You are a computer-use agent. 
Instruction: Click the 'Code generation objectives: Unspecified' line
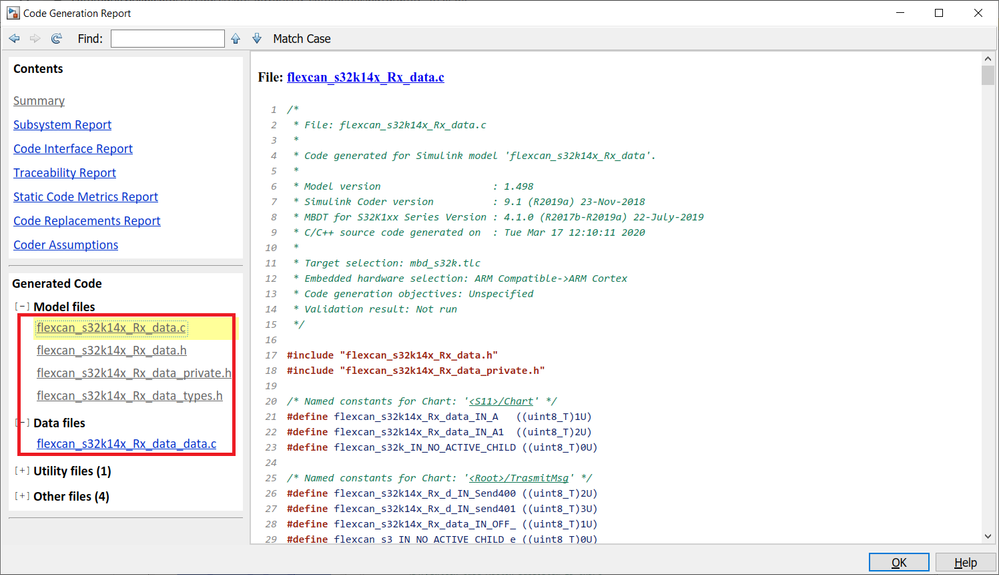pos(413,294)
